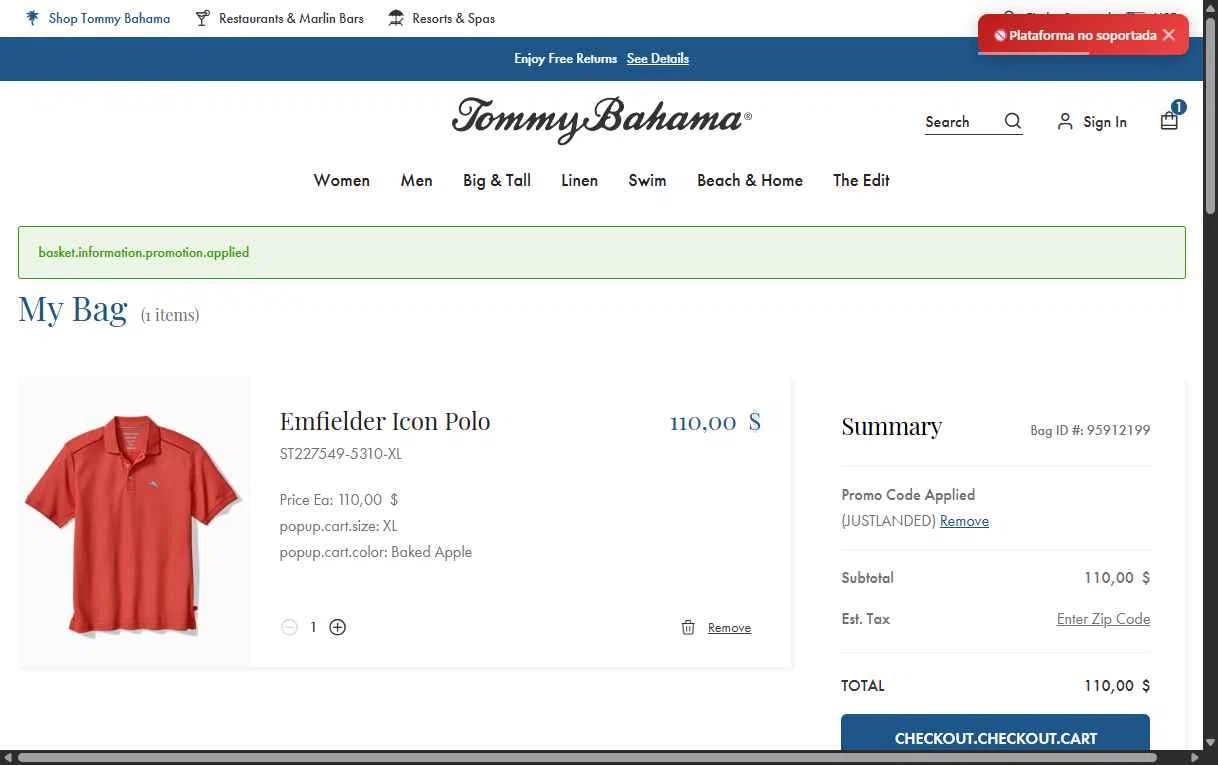Open the Men menu
This screenshot has height=765, width=1218.
point(417,180)
